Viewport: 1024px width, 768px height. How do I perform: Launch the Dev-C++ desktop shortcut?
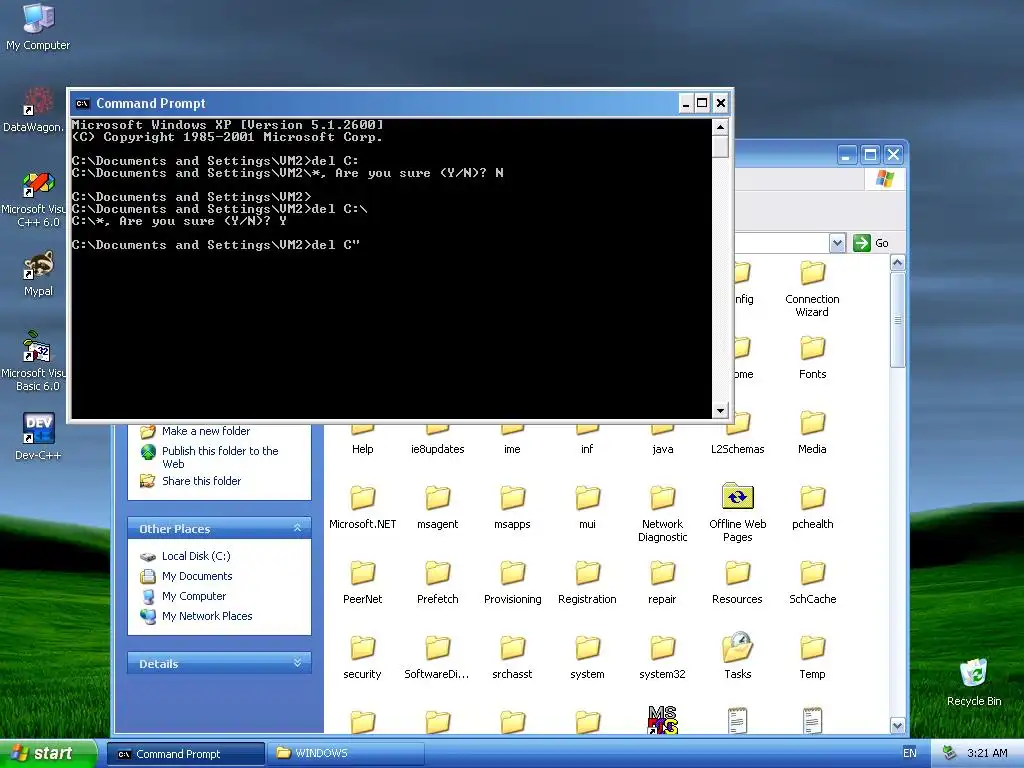(x=38, y=436)
